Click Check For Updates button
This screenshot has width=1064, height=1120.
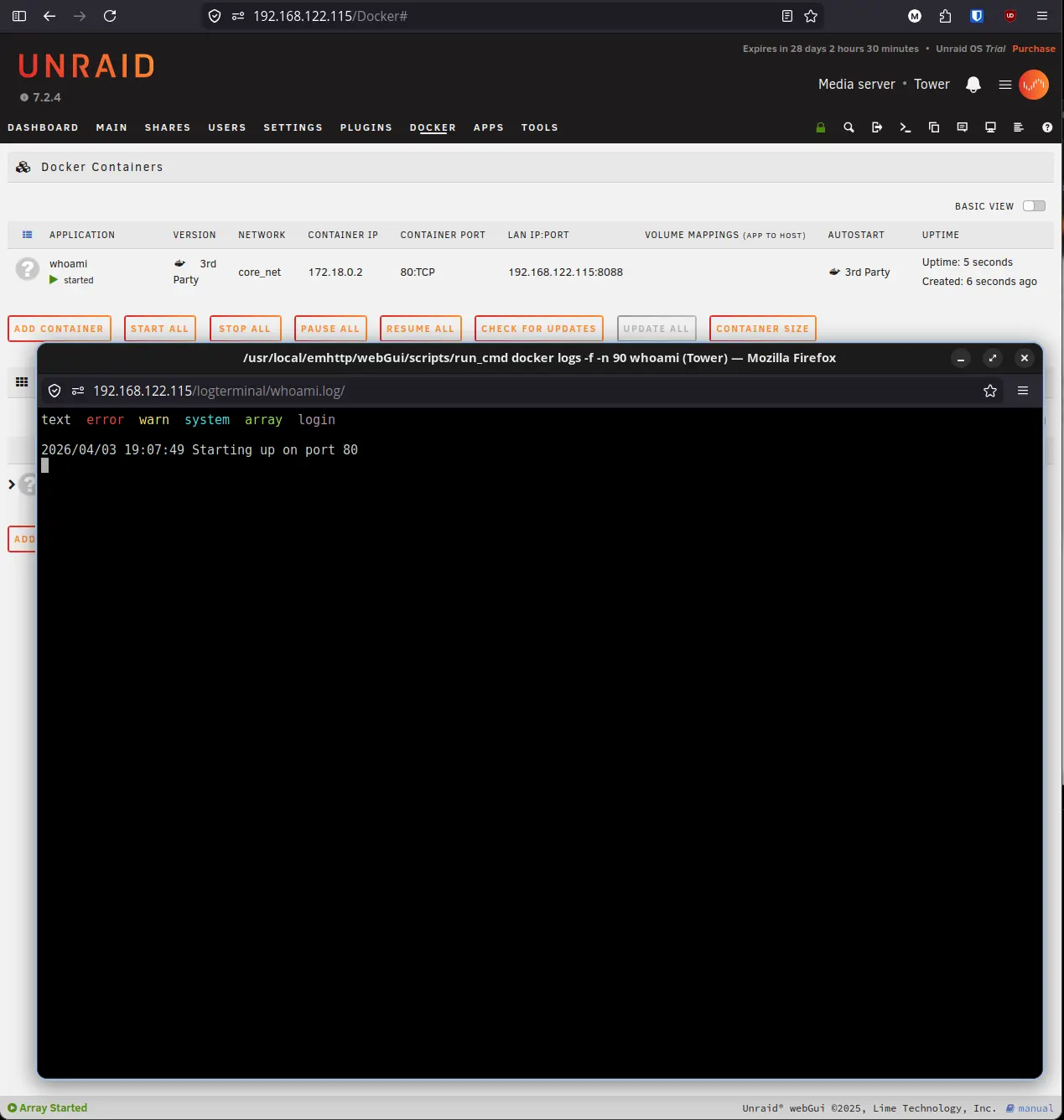[x=539, y=329]
